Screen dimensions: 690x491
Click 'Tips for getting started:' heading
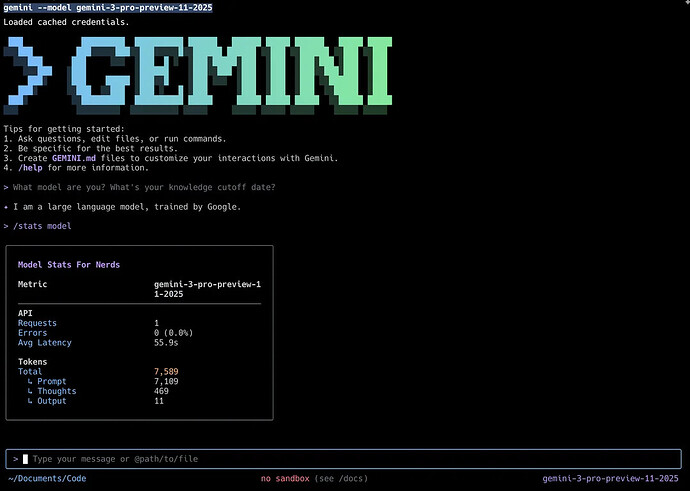tap(64, 129)
